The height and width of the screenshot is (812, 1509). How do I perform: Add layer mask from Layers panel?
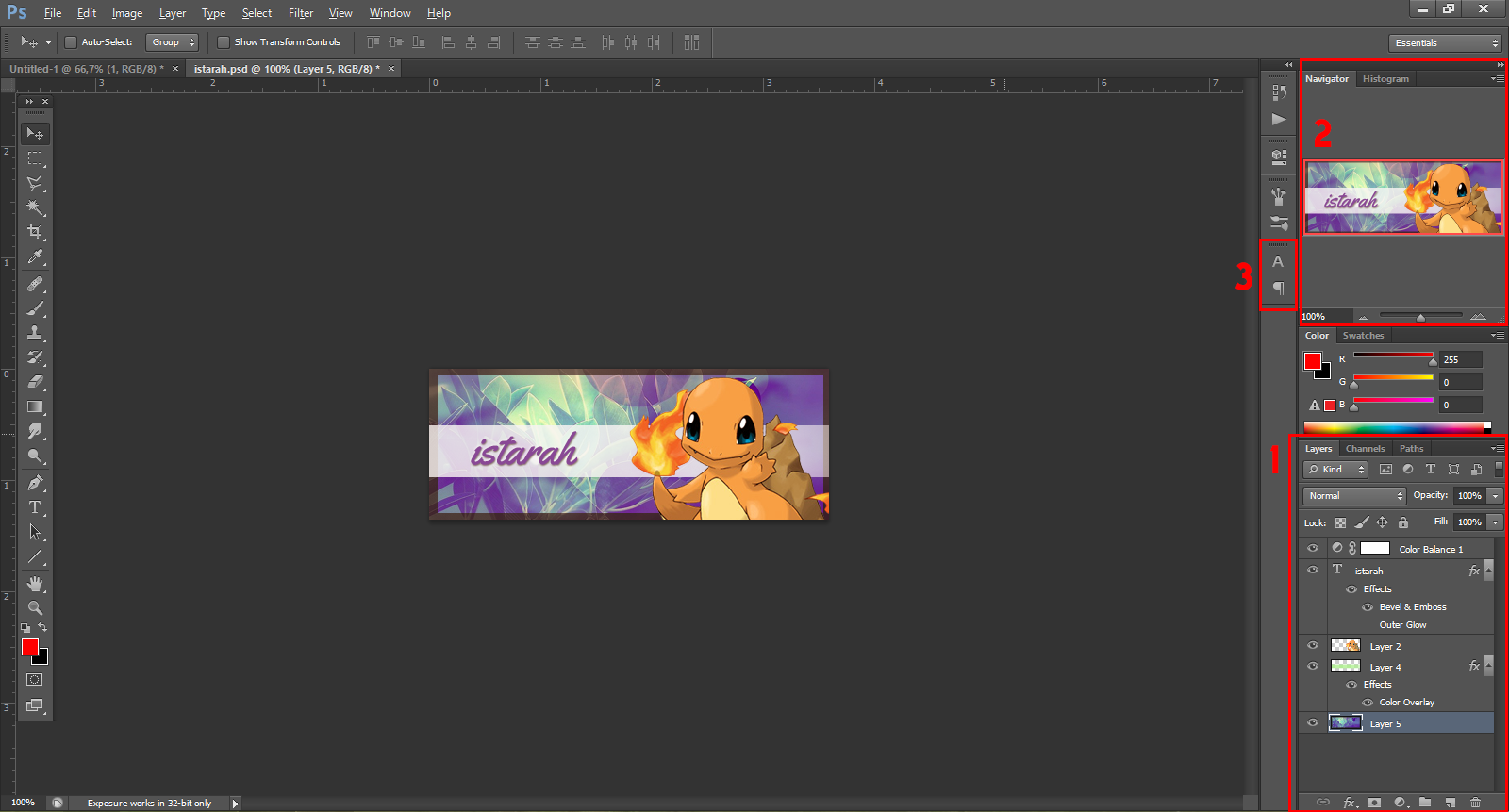1374,803
